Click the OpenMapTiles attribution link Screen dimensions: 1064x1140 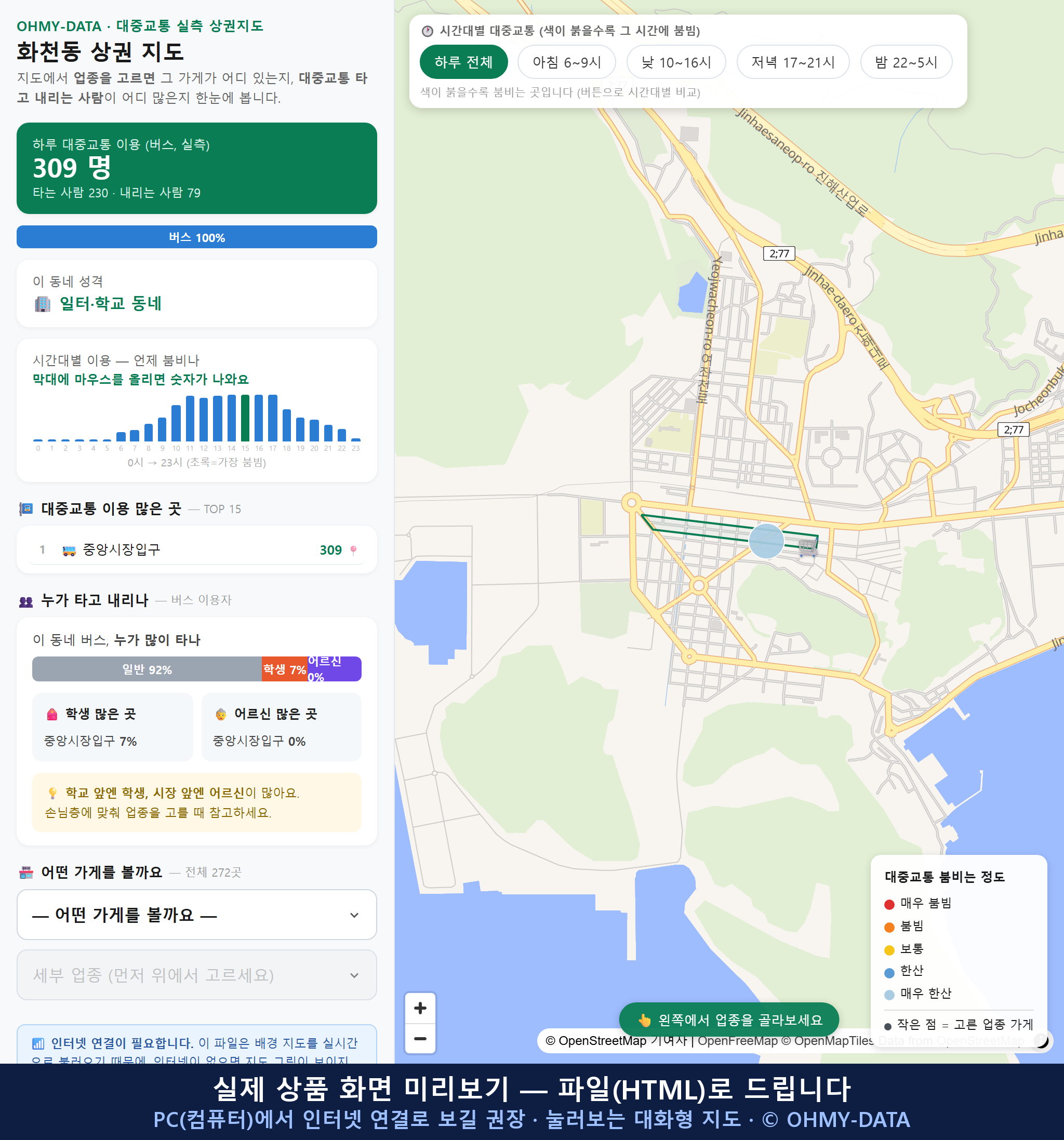pos(828,1041)
